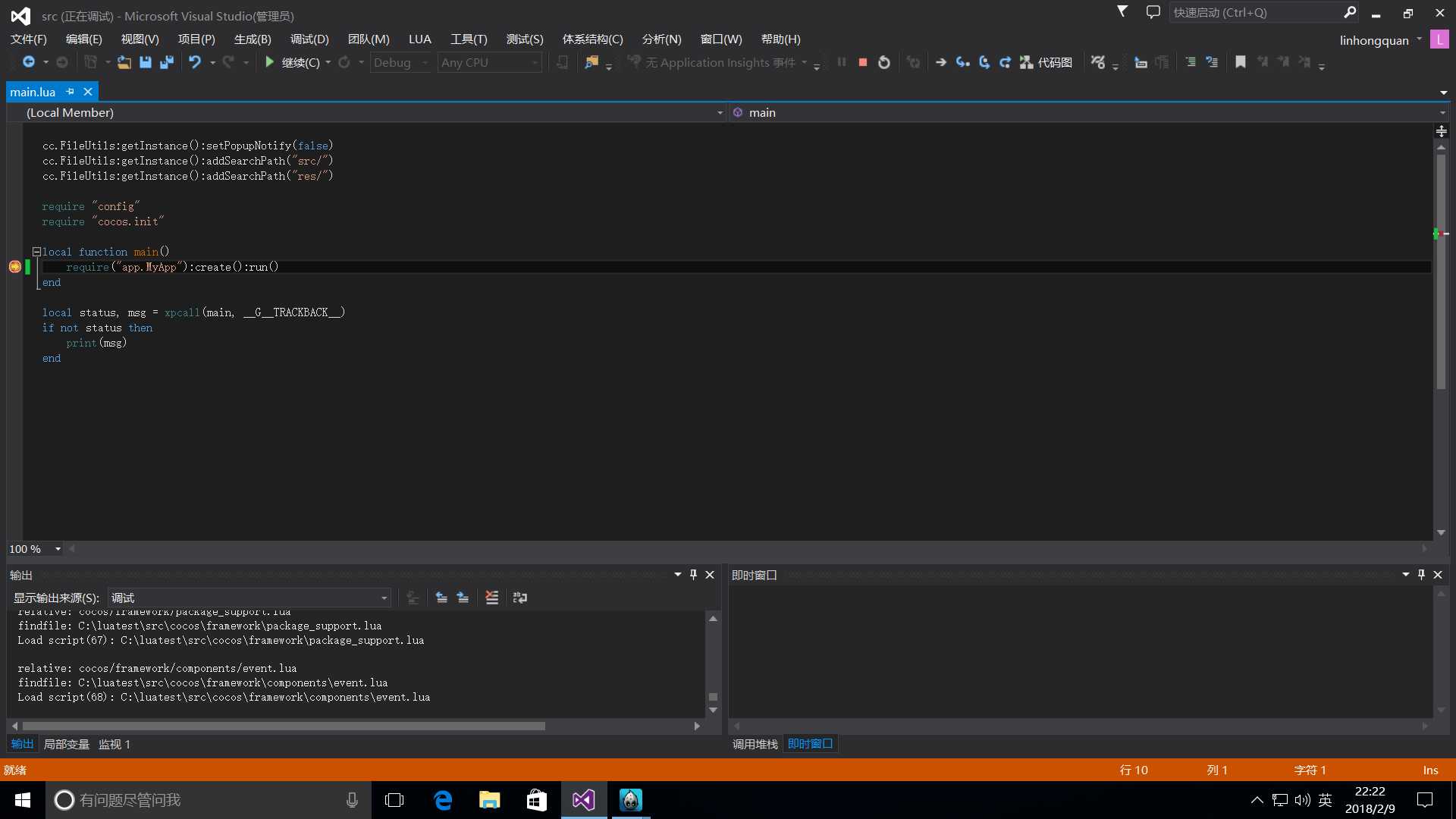The width and height of the screenshot is (1456, 819).
Task: Click Cortana search box 有问题尽管问我
Action: pos(209,800)
